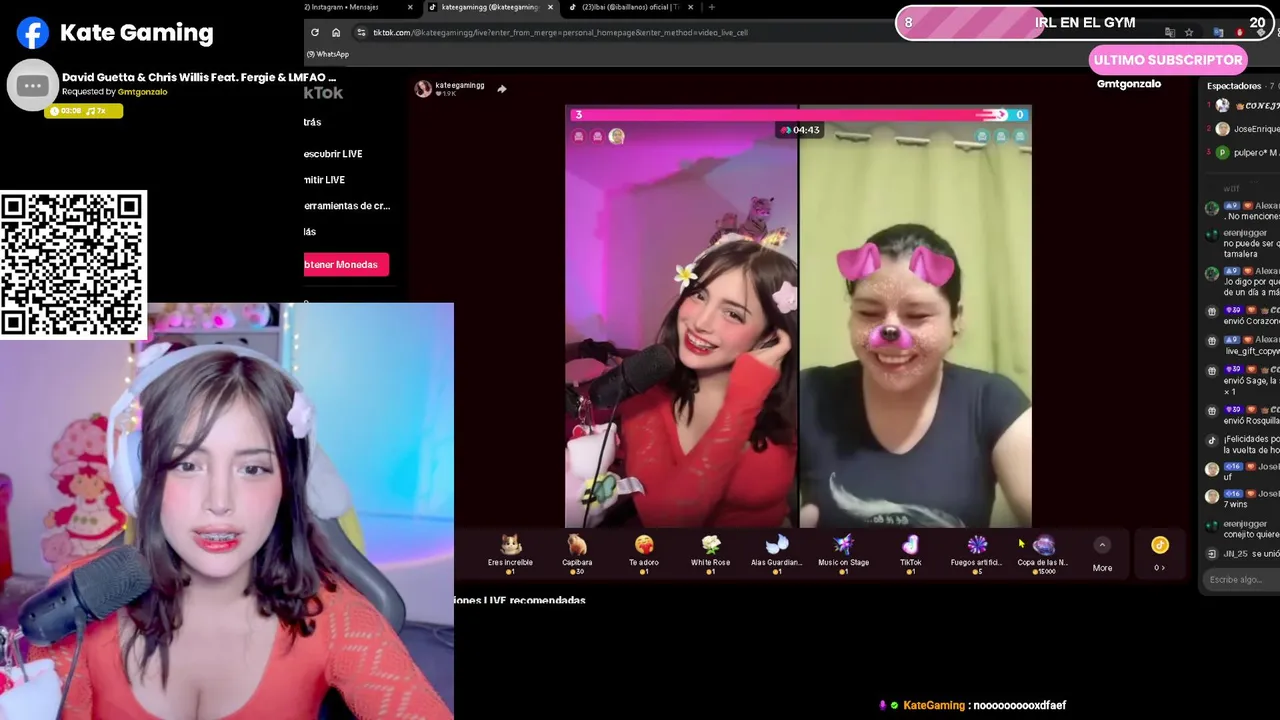Send the Copa de las N... gift

1043,553
